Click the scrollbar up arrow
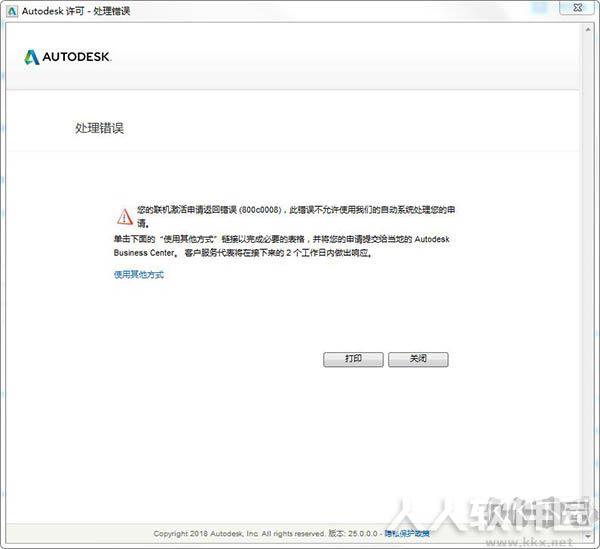Image resolution: width=600 pixels, height=549 pixels. point(588,29)
